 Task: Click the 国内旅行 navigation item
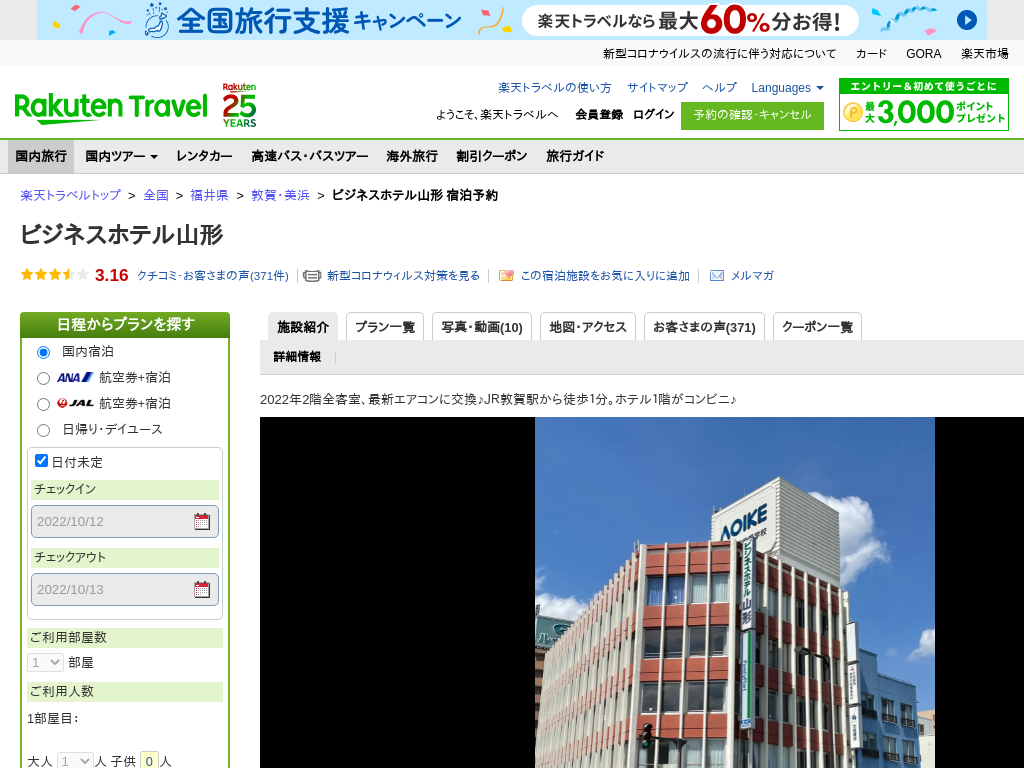(40, 156)
